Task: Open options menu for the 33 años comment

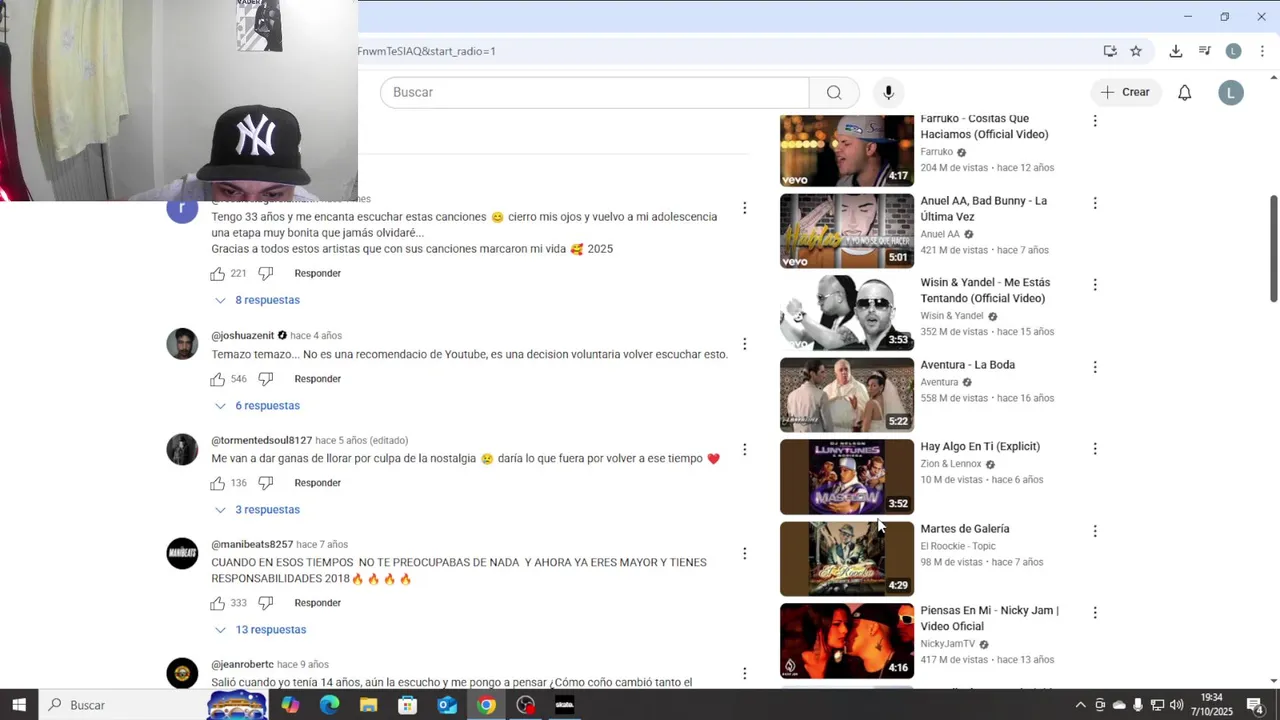Action: [x=744, y=208]
